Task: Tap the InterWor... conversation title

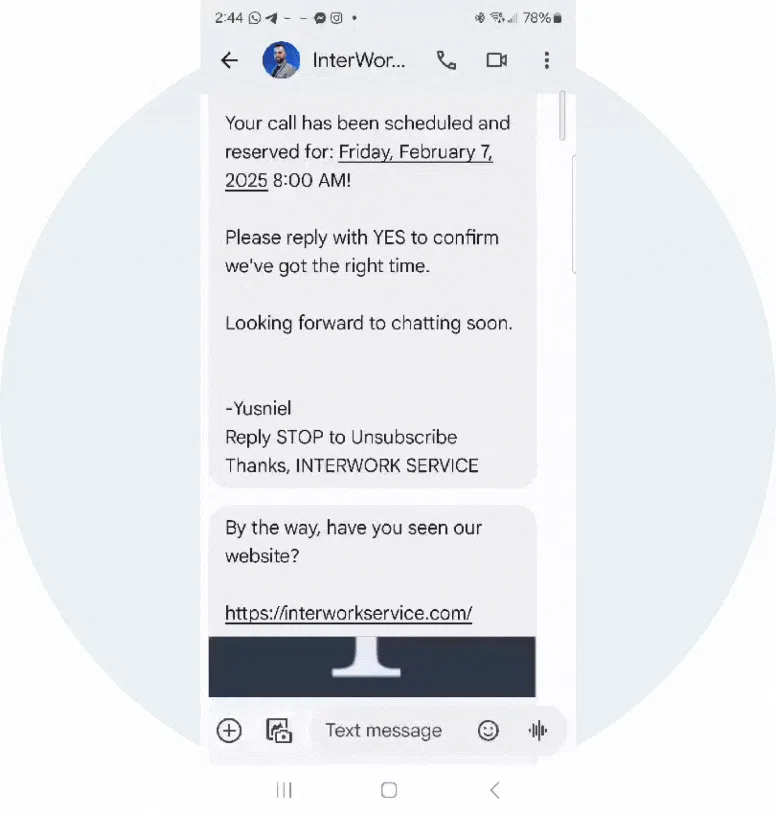Action: pyautogui.click(x=359, y=60)
